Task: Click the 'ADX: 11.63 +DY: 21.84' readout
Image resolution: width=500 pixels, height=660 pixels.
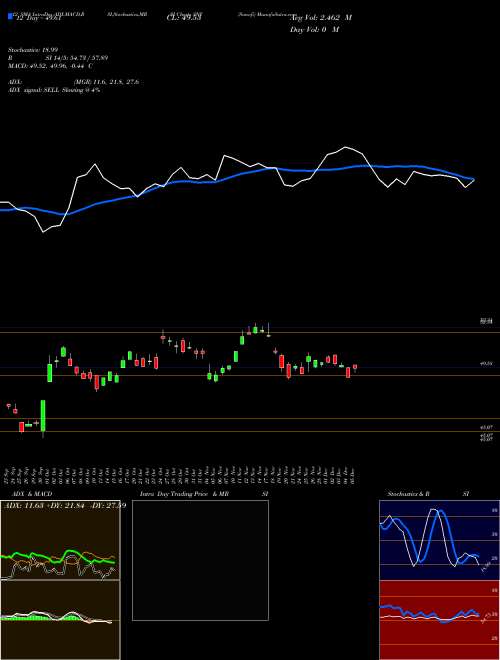Action: [65, 505]
